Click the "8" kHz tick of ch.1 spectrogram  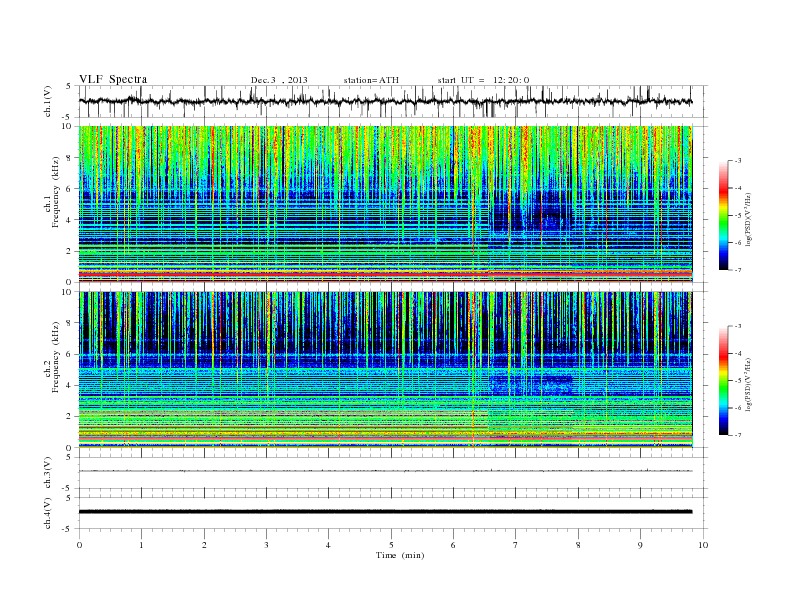point(70,158)
